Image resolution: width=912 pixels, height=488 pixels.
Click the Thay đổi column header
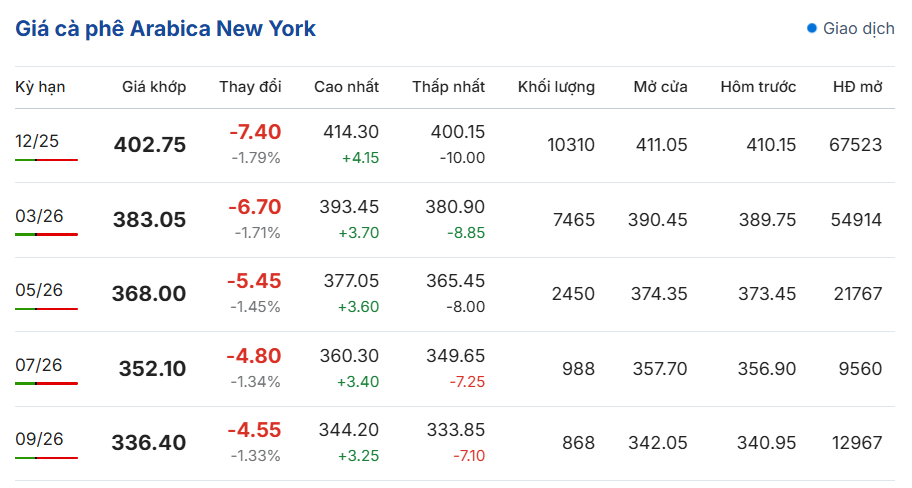(250, 87)
